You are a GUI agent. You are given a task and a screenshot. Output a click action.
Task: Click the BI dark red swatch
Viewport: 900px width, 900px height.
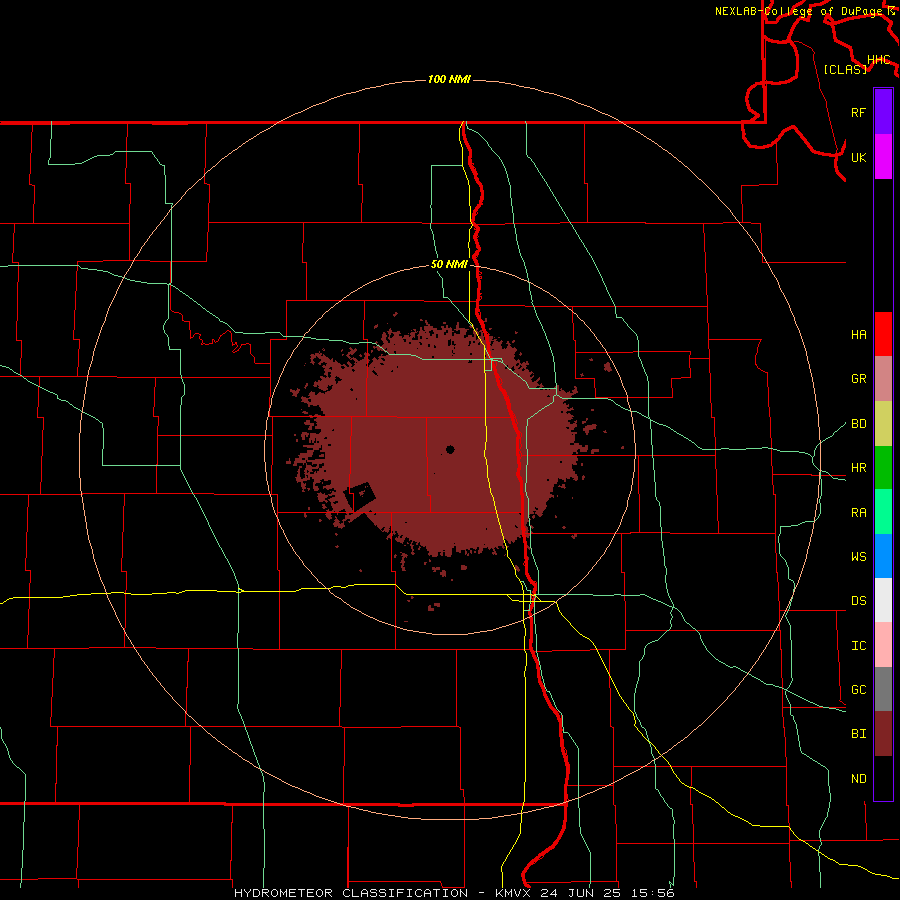(883, 734)
